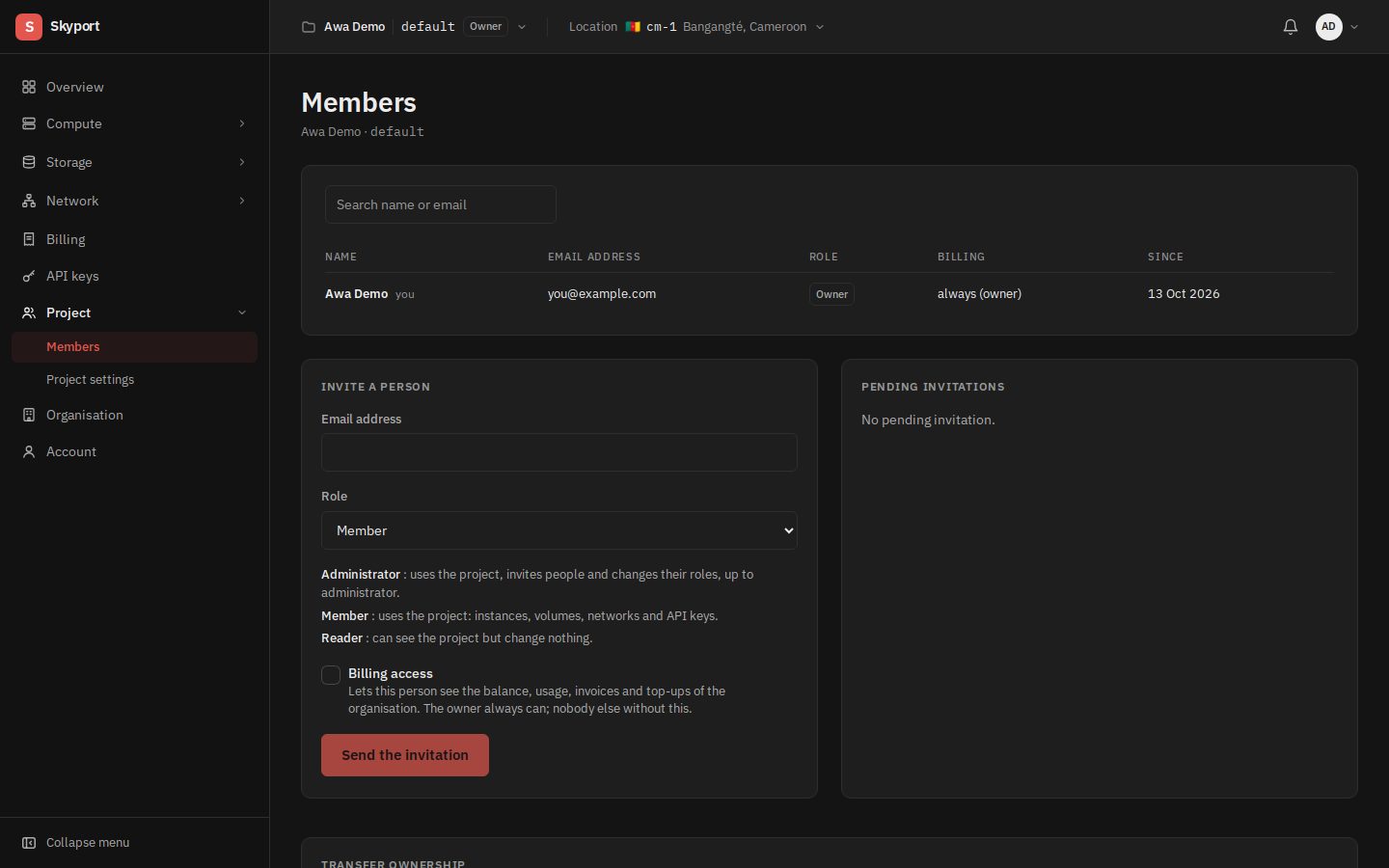The width and height of the screenshot is (1389, 868).
Task: Click the API keys key icon
Action: (29, 276)
